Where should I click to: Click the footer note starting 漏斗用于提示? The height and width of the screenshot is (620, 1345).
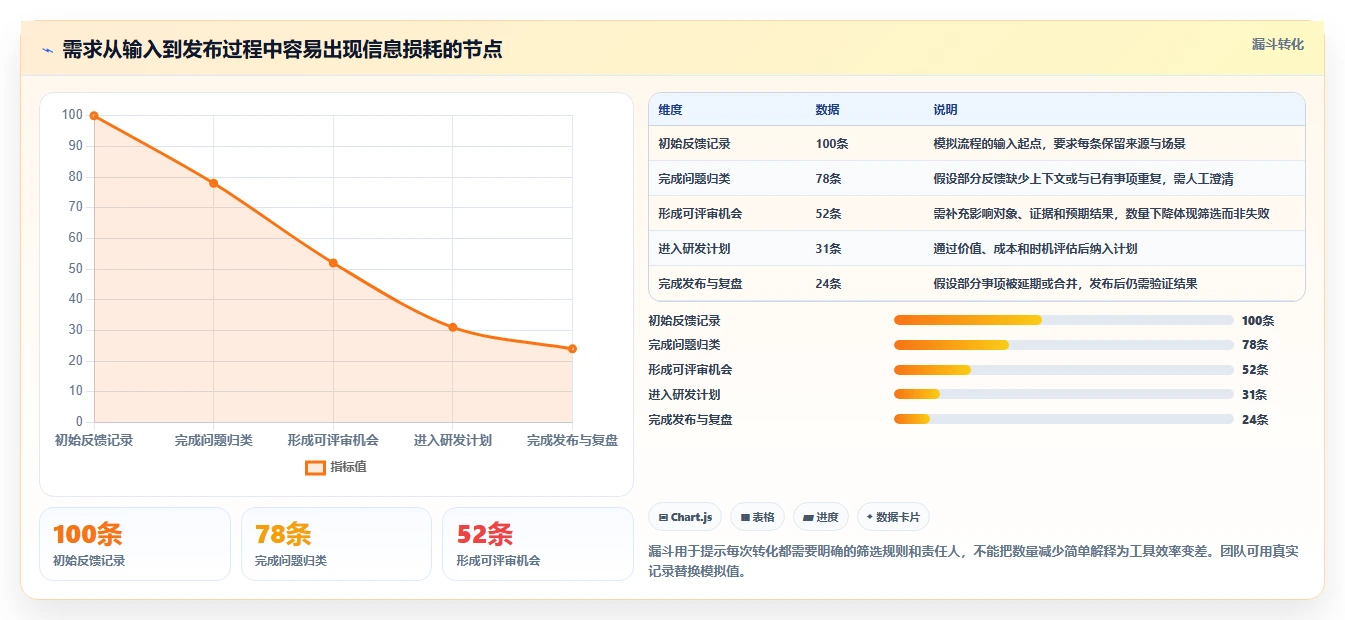[x=973, y=562]
